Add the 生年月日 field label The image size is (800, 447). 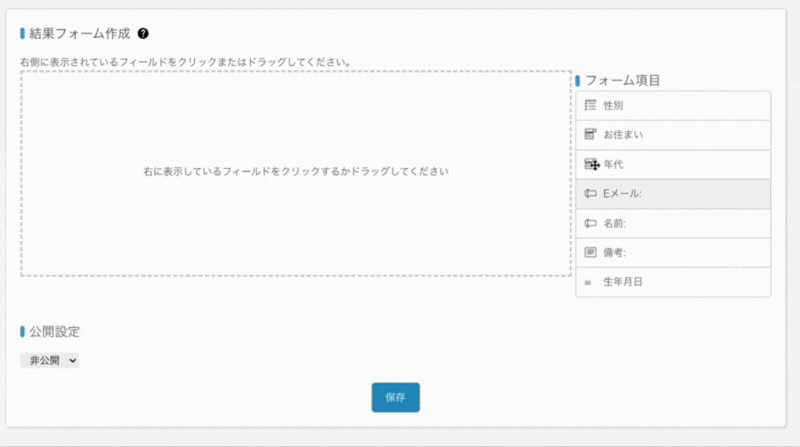(x=623, y=283)
